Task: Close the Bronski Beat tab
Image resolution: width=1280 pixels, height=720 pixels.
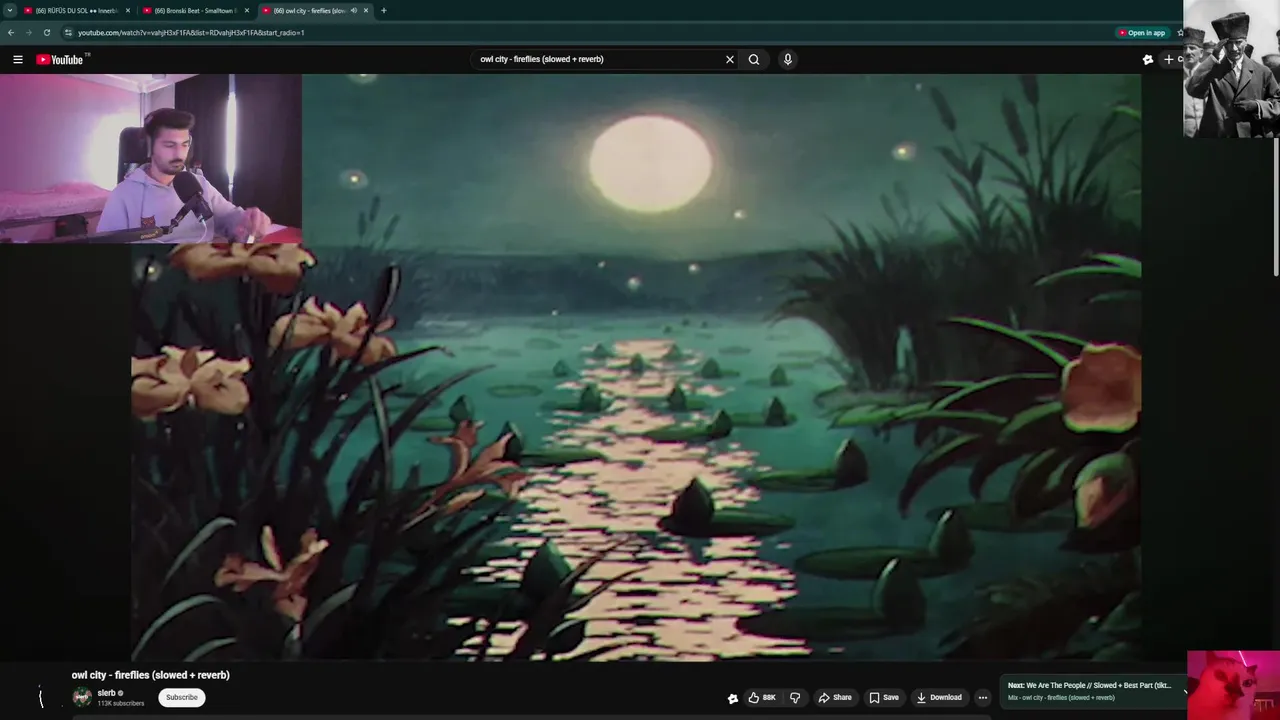Action: coord(247,10)
